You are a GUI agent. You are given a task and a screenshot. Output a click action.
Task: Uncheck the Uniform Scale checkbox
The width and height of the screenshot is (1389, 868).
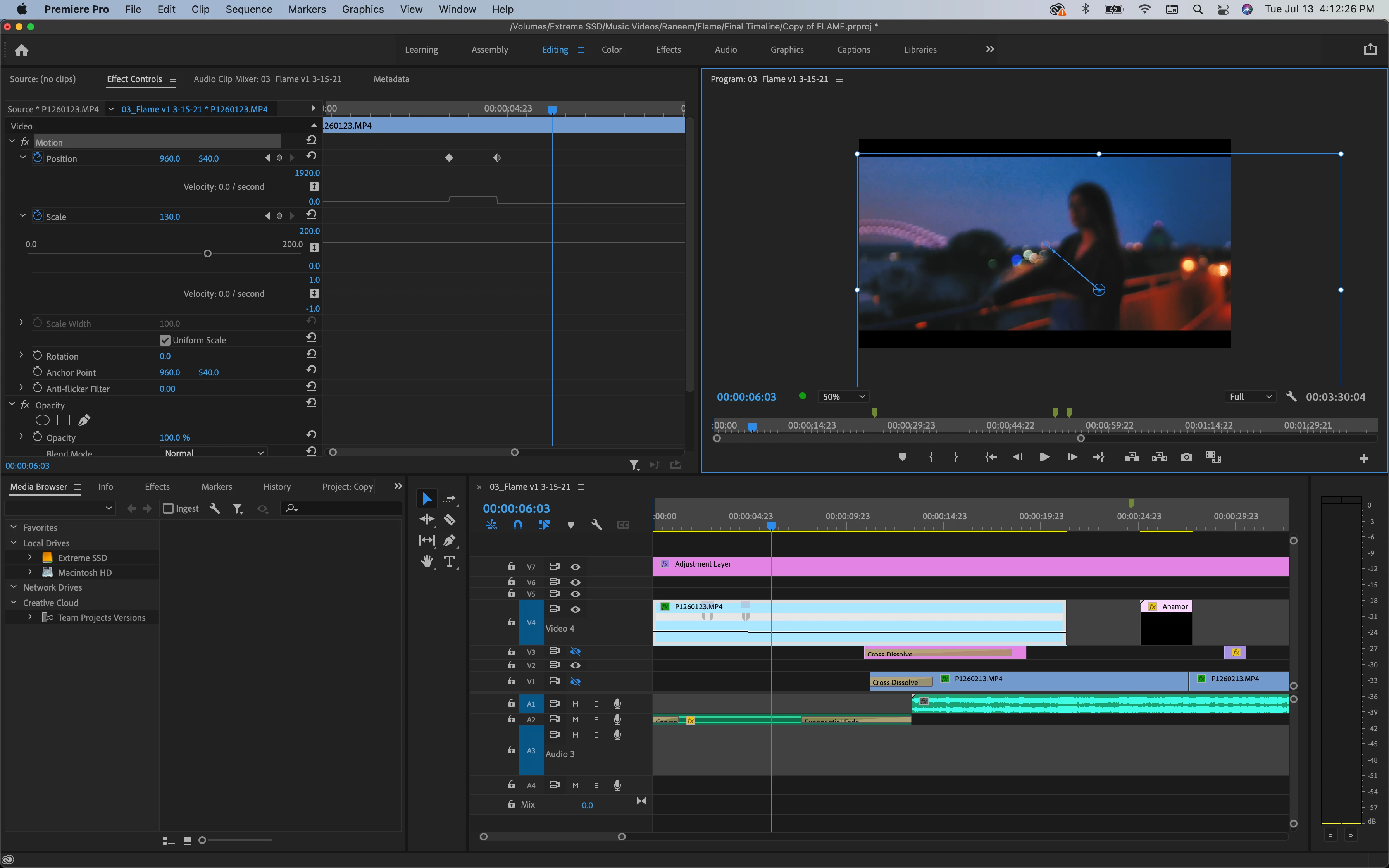tap(165, 340)
